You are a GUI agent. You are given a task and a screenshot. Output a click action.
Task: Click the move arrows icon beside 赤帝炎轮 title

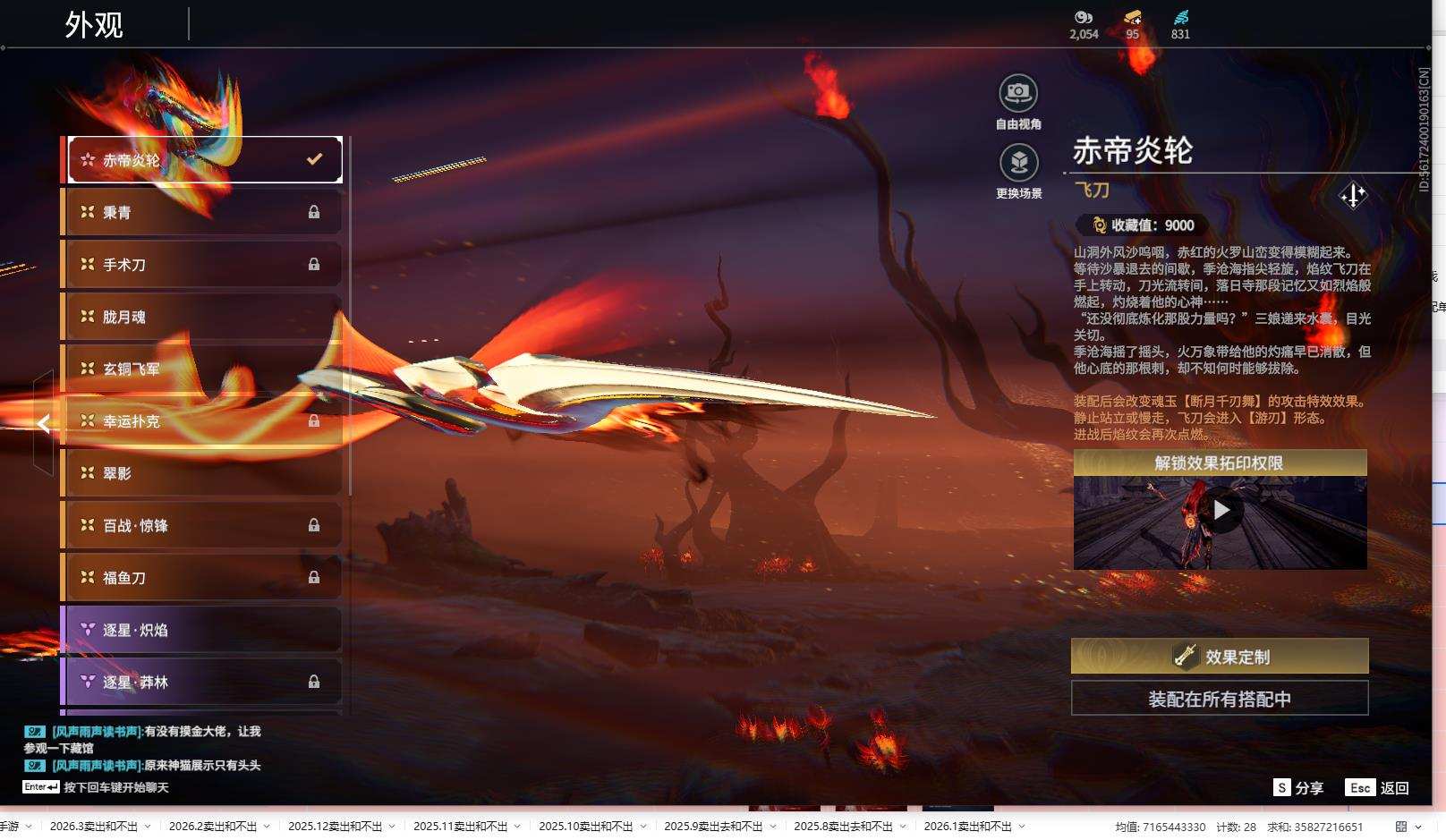click(1354, 196)
